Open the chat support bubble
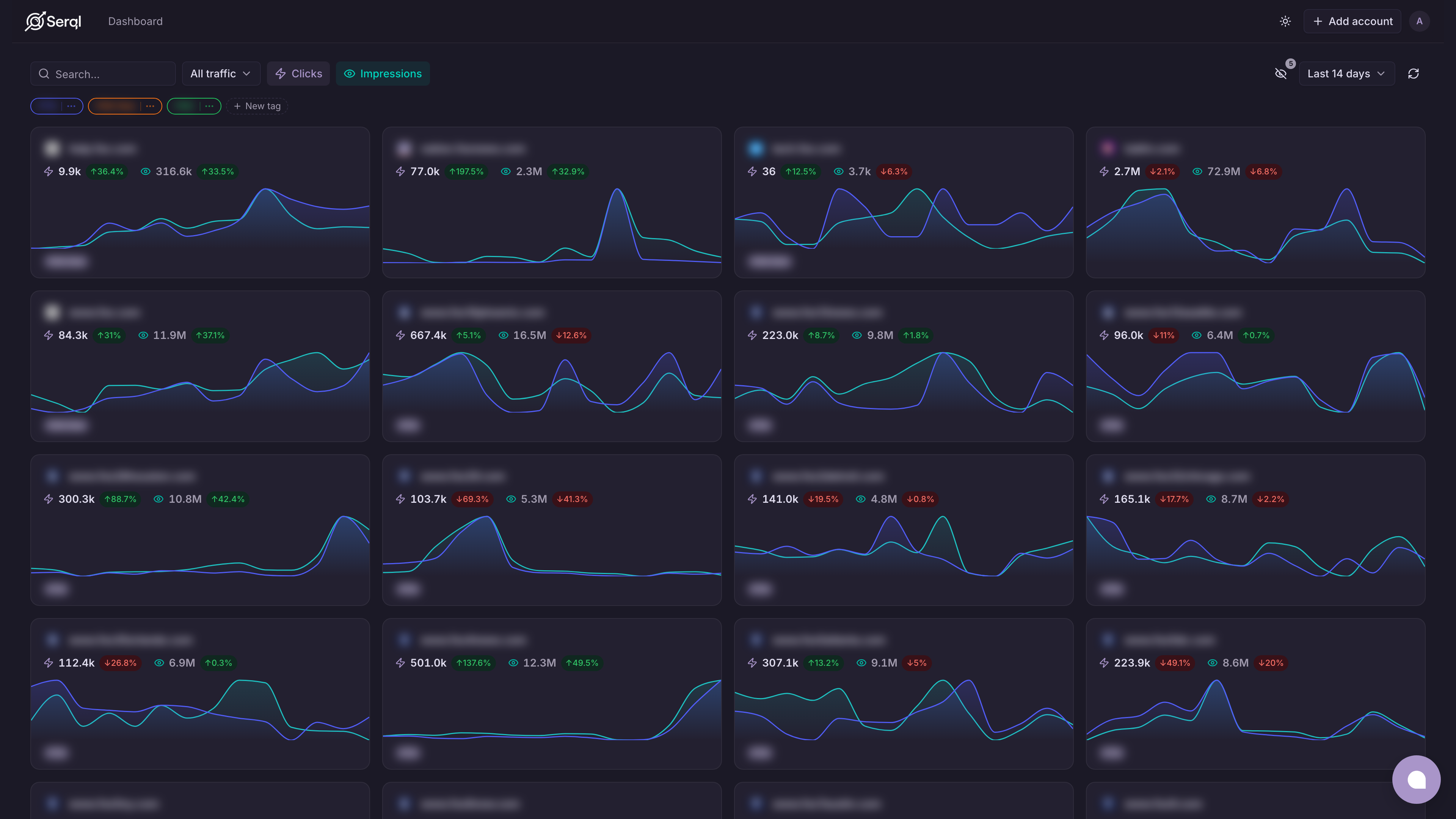This screenshot has width=1456, height=819. tap(1416, 780)
